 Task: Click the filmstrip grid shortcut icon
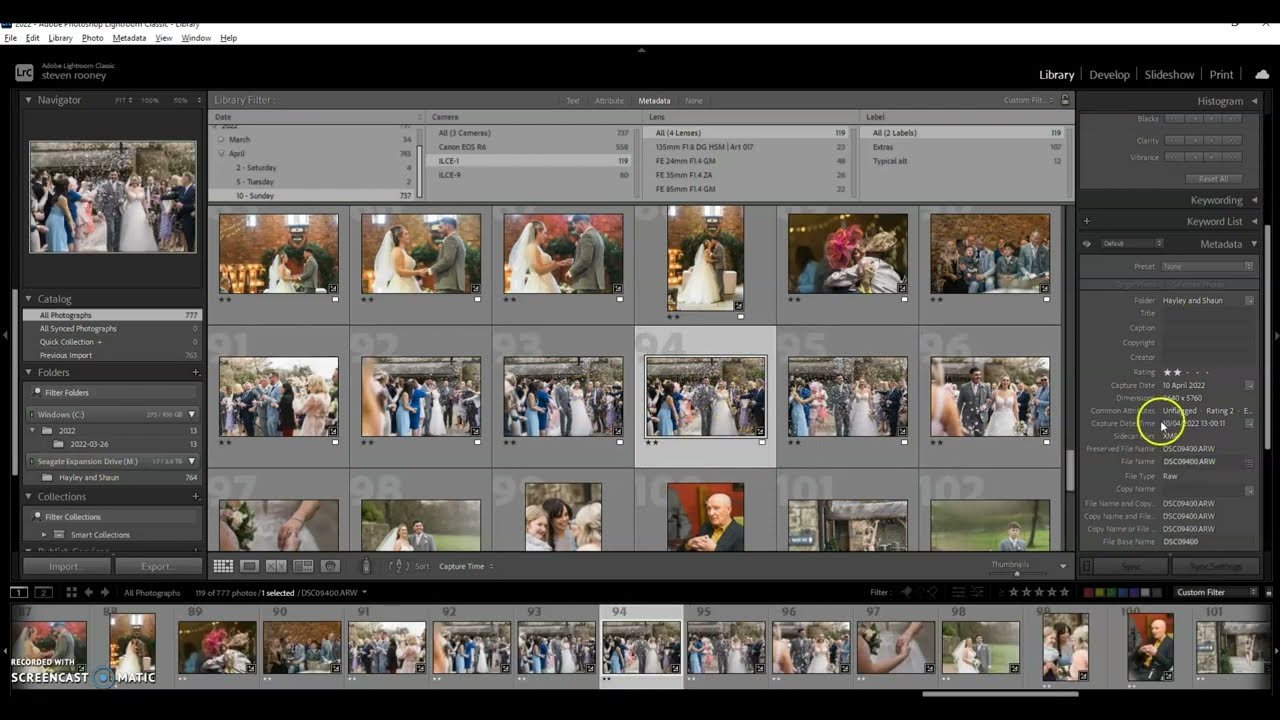pyautogui.click(x=71, y=592)
